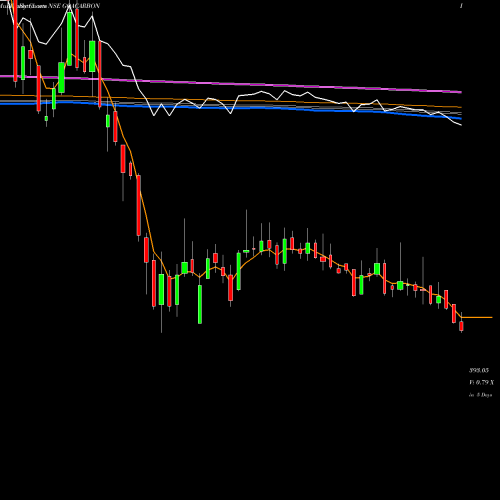Click the volume multiplier text above 'in 5 Days'
The image size is (500, 500).
coord(482,382)
